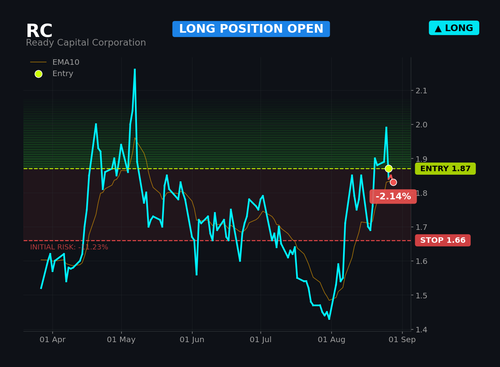
Task: Click the 1.7 price axis label
Action: (421, 227)
